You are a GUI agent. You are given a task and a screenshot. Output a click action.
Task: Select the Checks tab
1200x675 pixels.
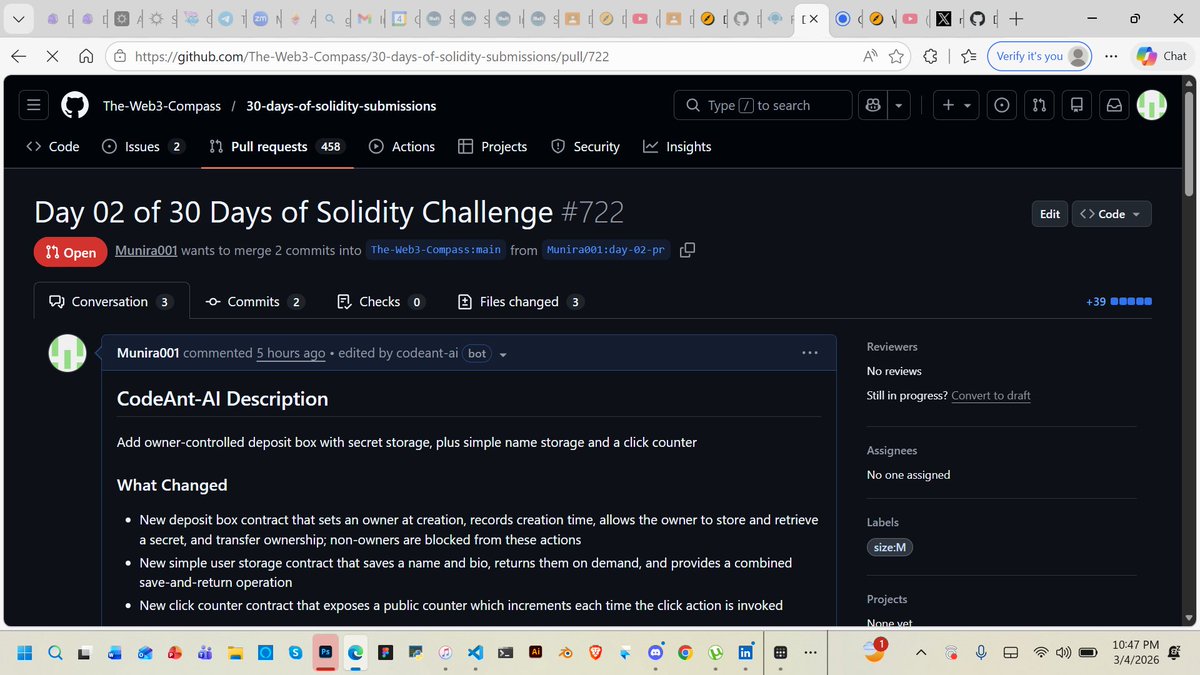[380, 301]
